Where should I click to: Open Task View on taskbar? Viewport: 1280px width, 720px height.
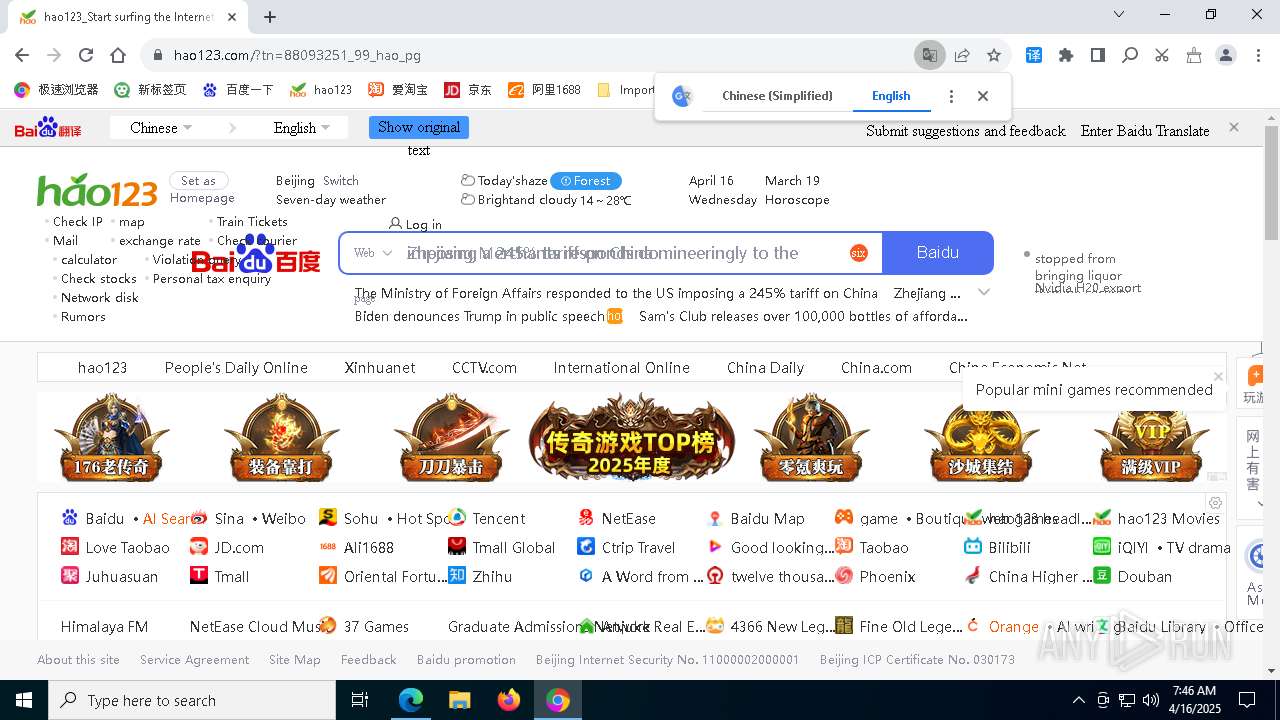[x=360, y=700]
